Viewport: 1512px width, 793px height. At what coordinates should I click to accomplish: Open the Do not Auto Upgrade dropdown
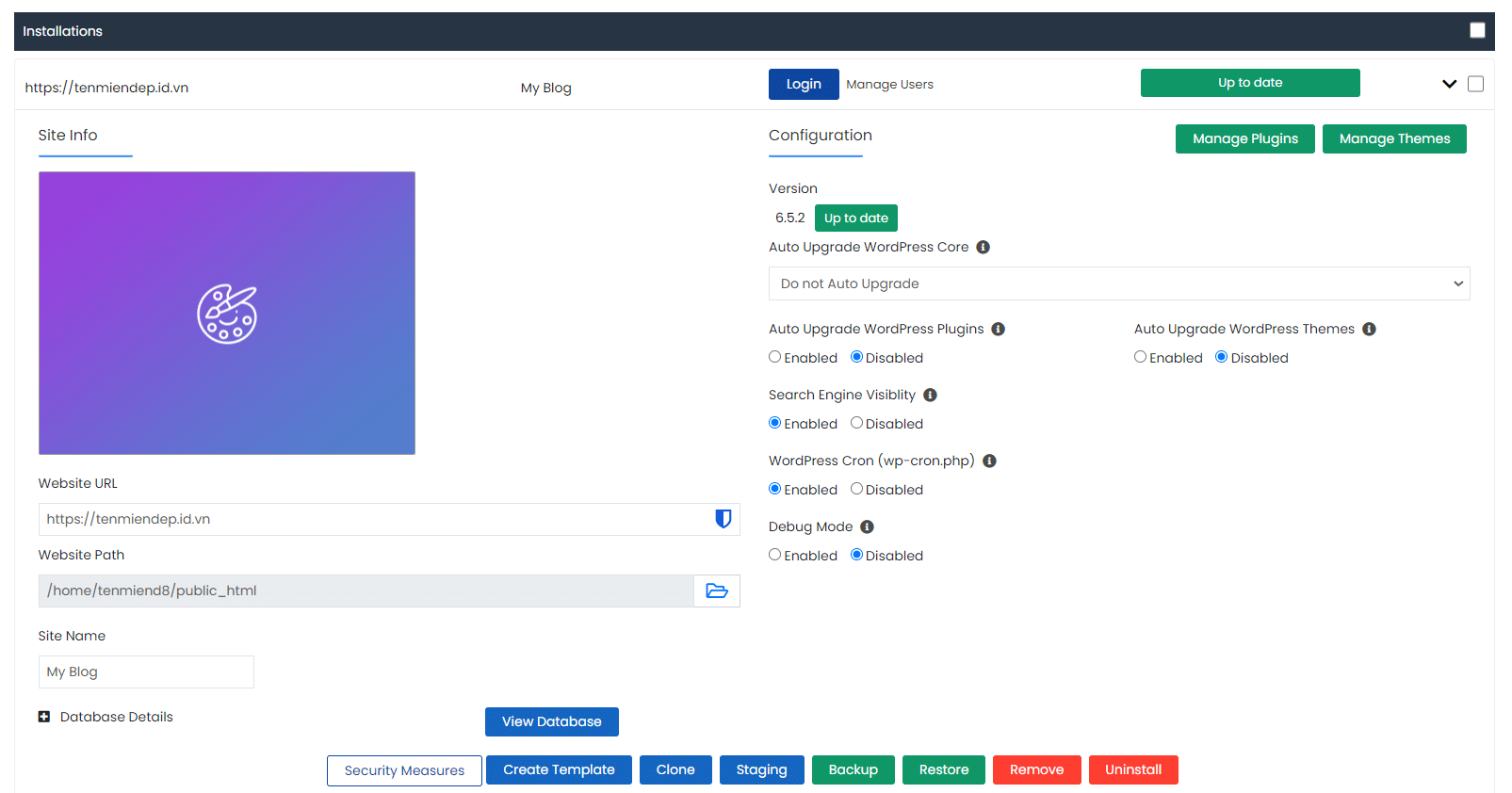tap(1119, 283)
